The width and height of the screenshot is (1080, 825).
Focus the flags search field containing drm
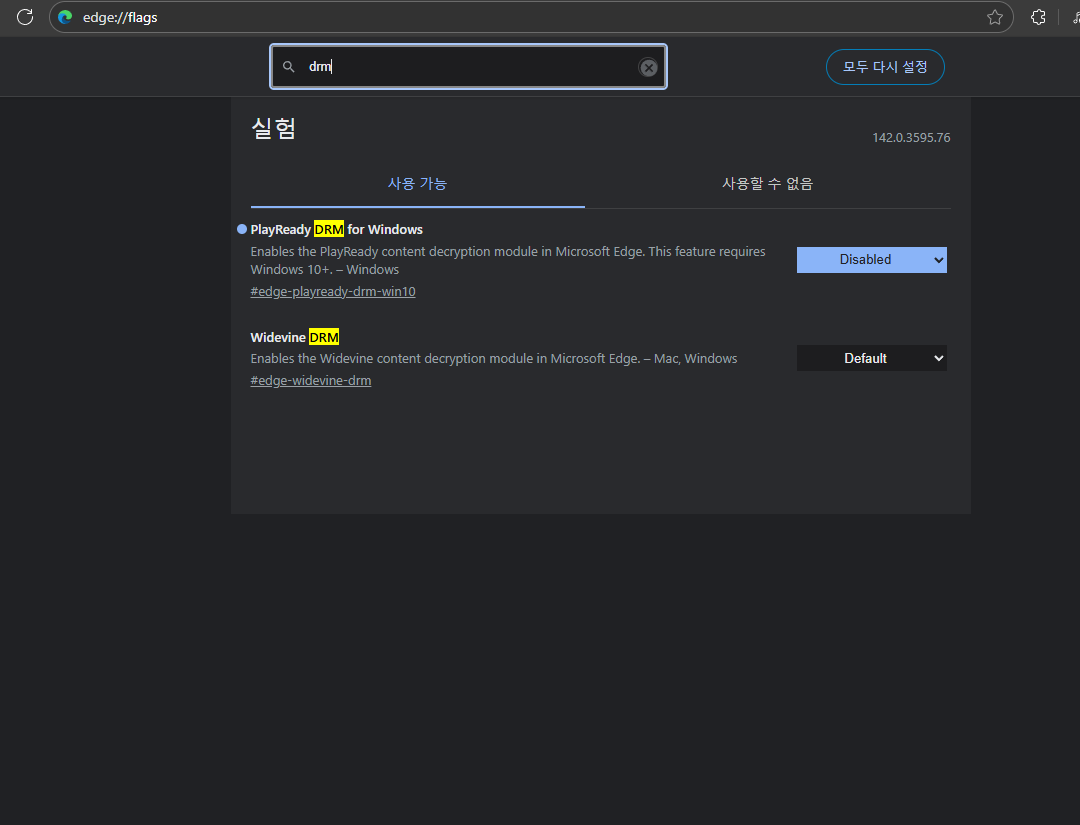468,67
